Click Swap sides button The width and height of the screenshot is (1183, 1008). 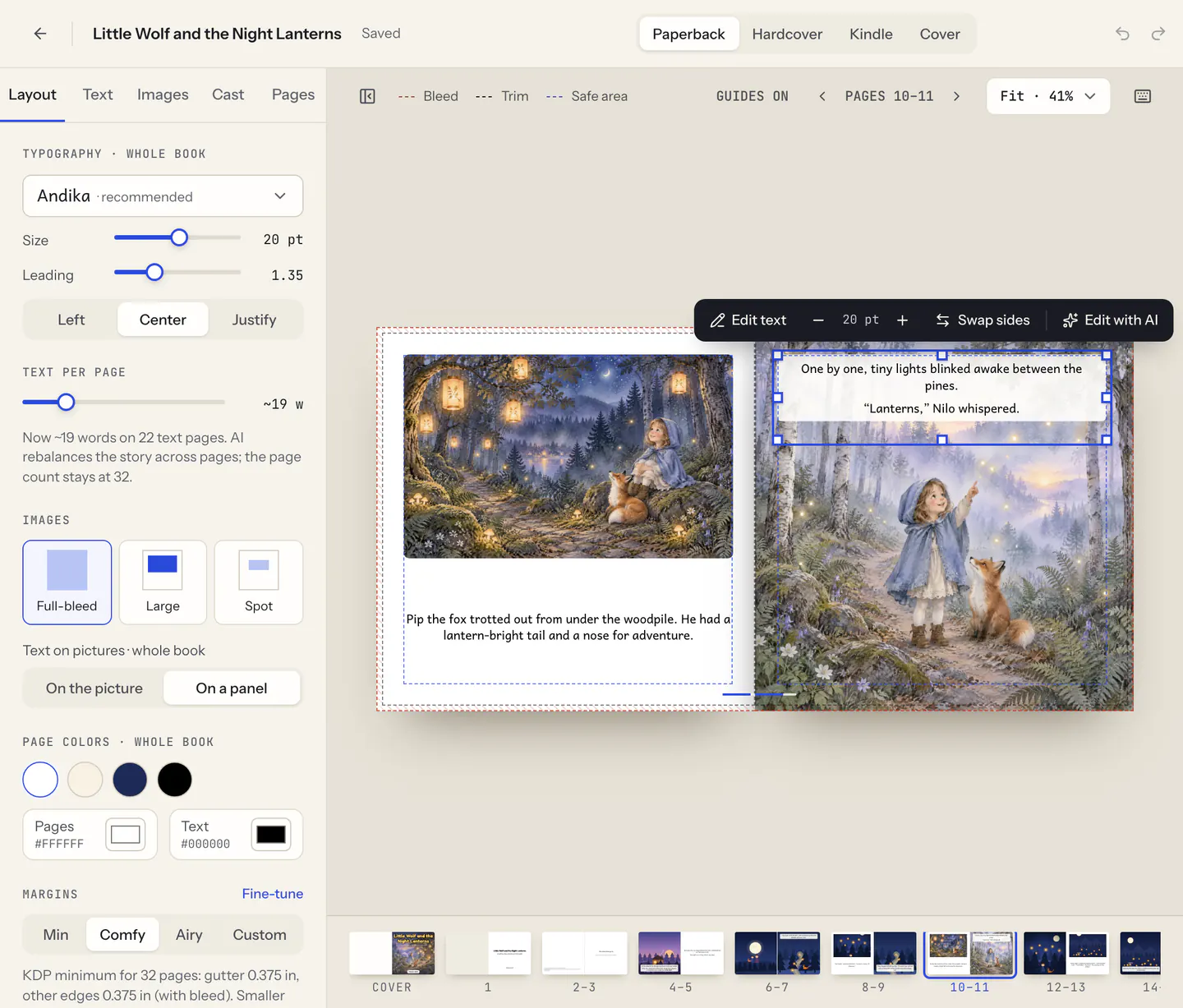click(983, 320)
